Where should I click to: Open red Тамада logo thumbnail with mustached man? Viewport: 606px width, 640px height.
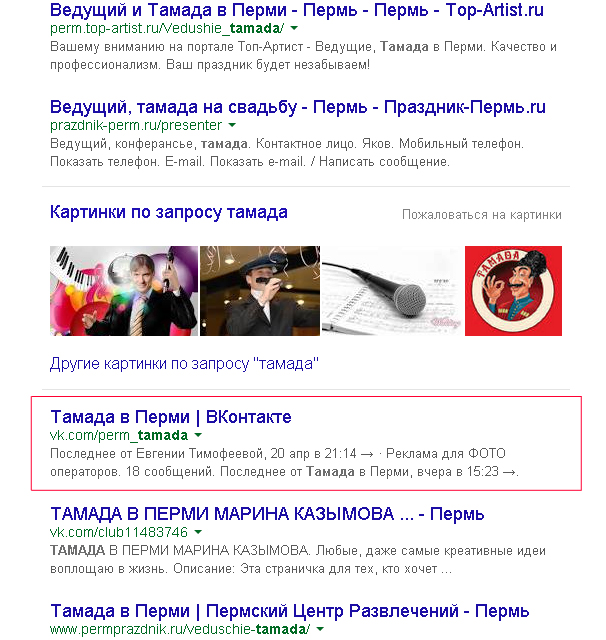513,291
